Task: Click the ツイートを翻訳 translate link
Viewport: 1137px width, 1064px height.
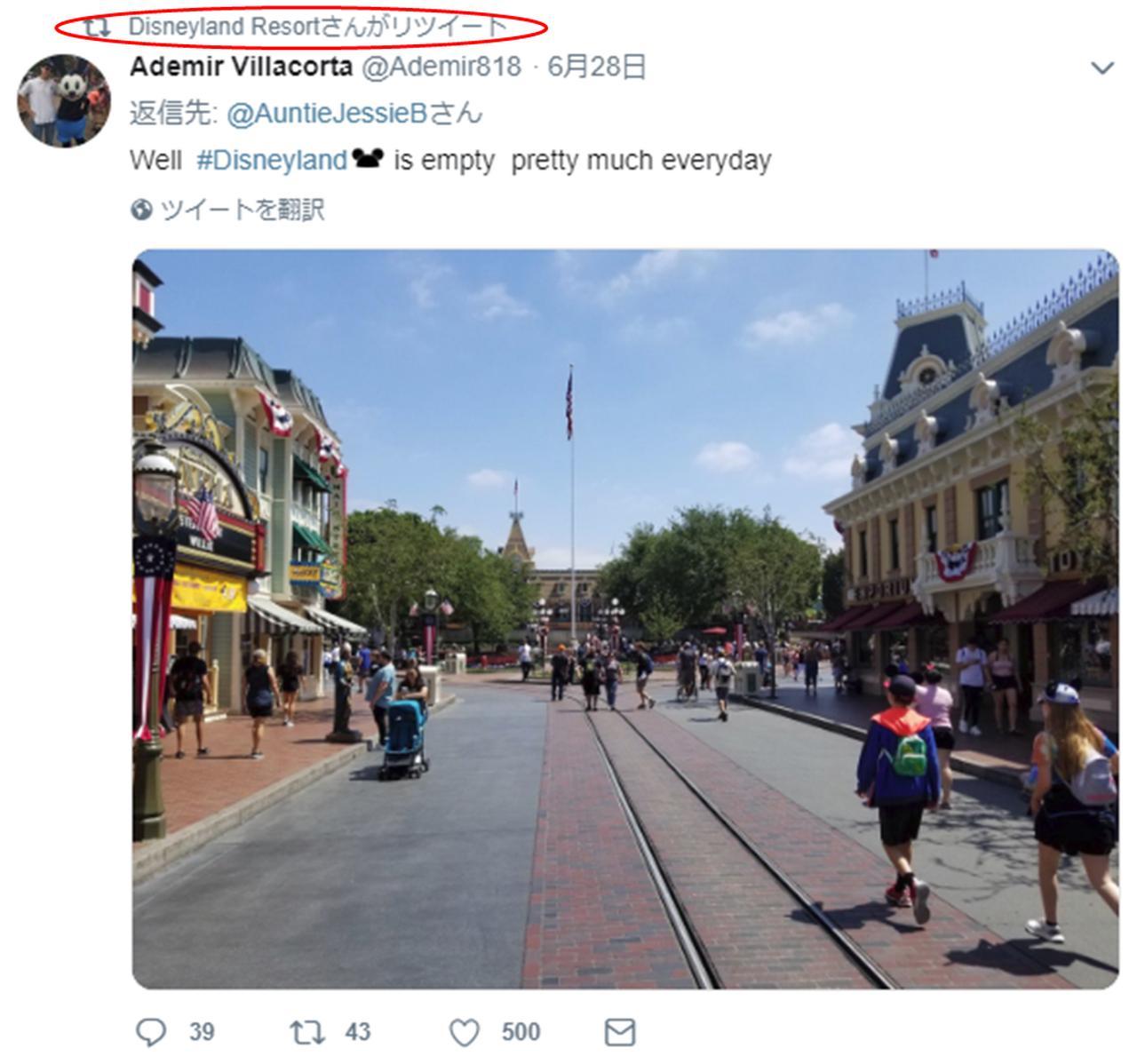Action: click(243, 210)
